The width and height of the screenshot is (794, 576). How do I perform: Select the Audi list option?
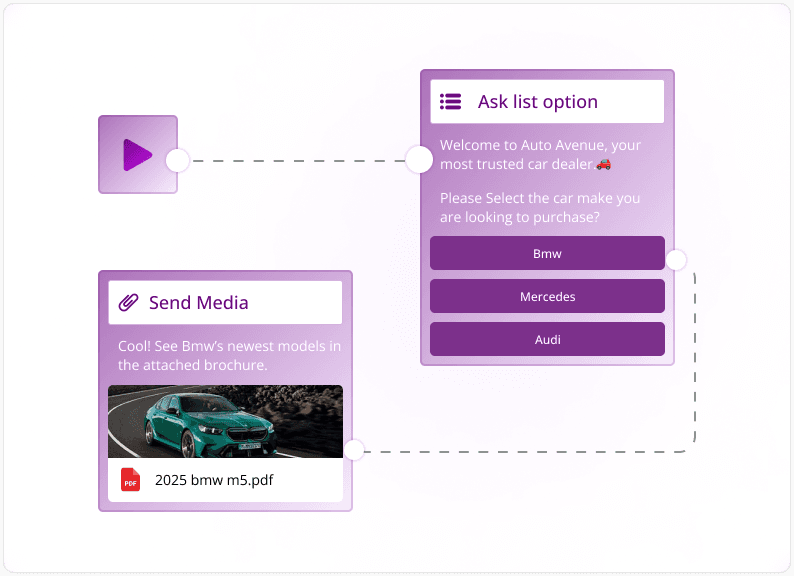click(x=547, y=339)
